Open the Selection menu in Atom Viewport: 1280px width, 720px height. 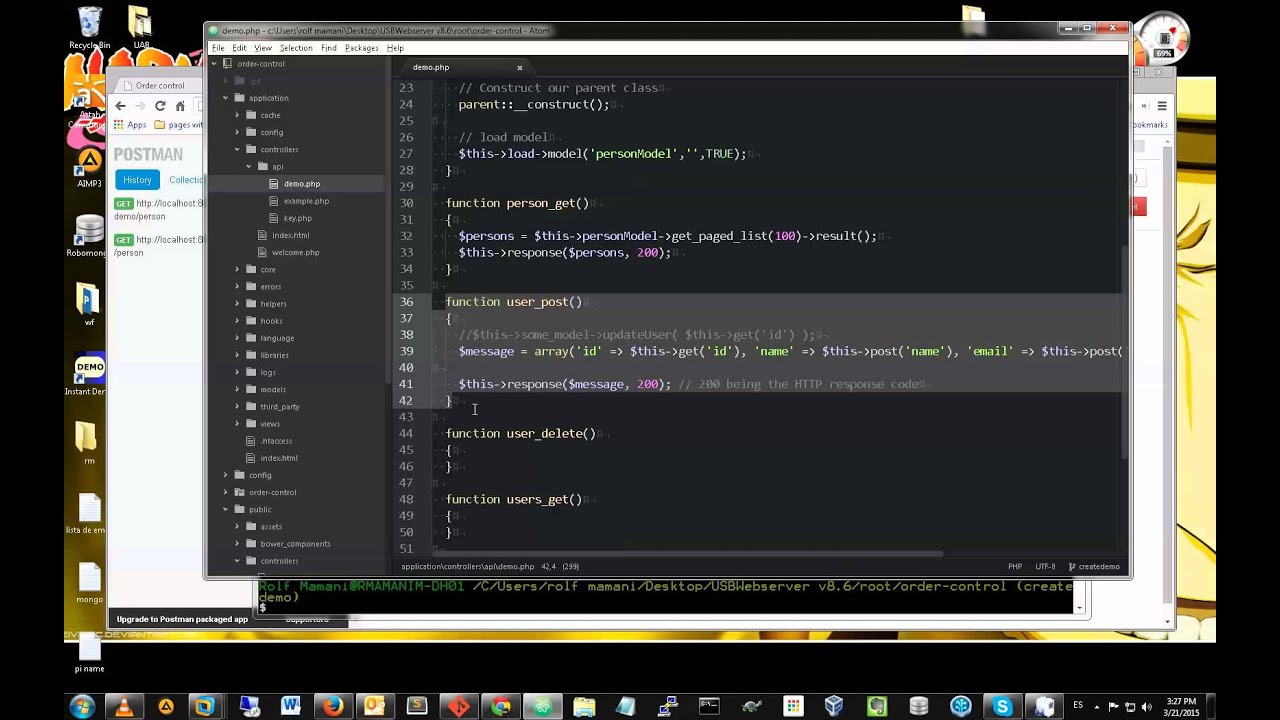point(296,48)
